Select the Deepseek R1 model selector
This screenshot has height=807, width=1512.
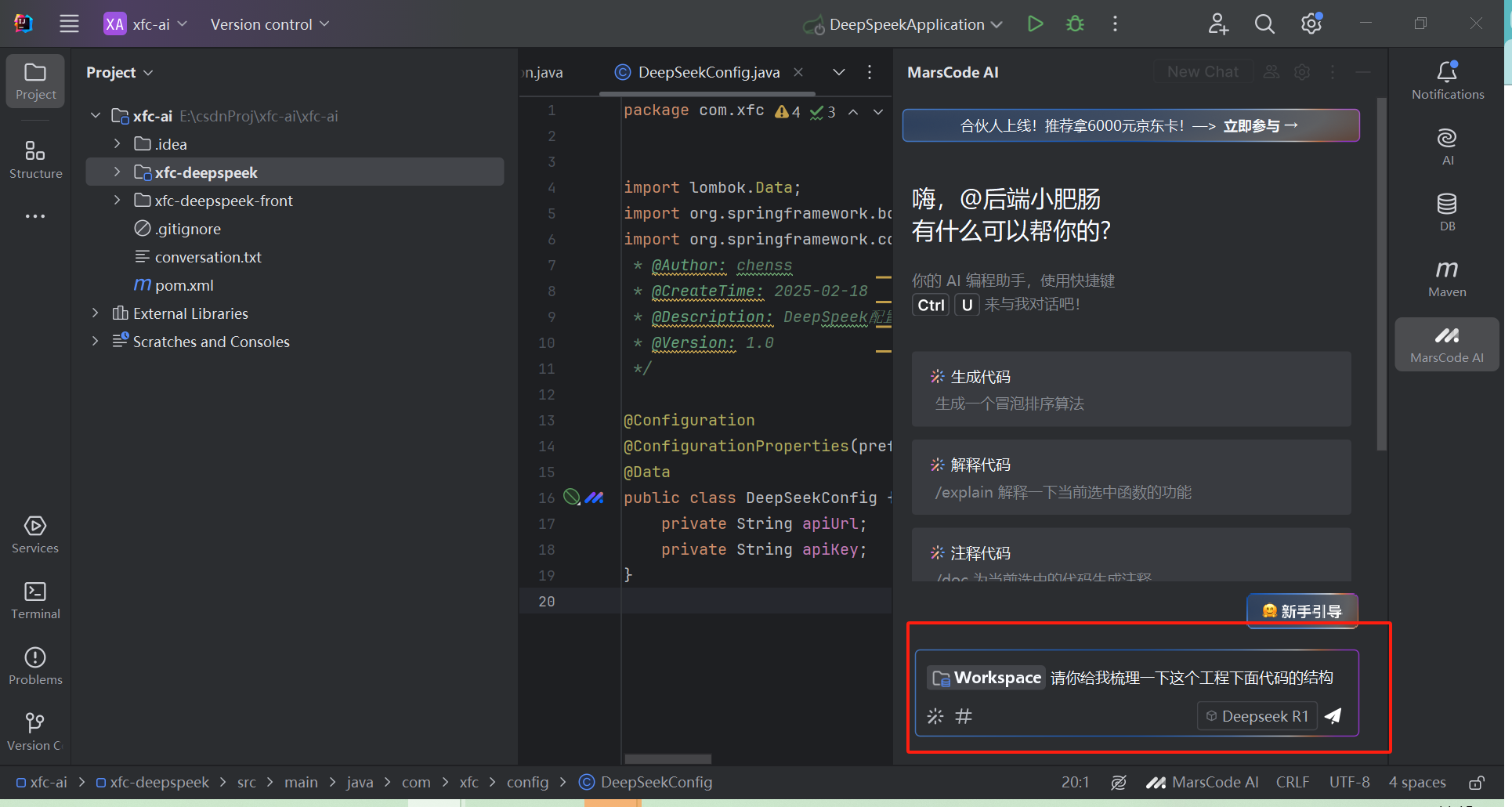pyautogui.click(x=1257, y=716)
